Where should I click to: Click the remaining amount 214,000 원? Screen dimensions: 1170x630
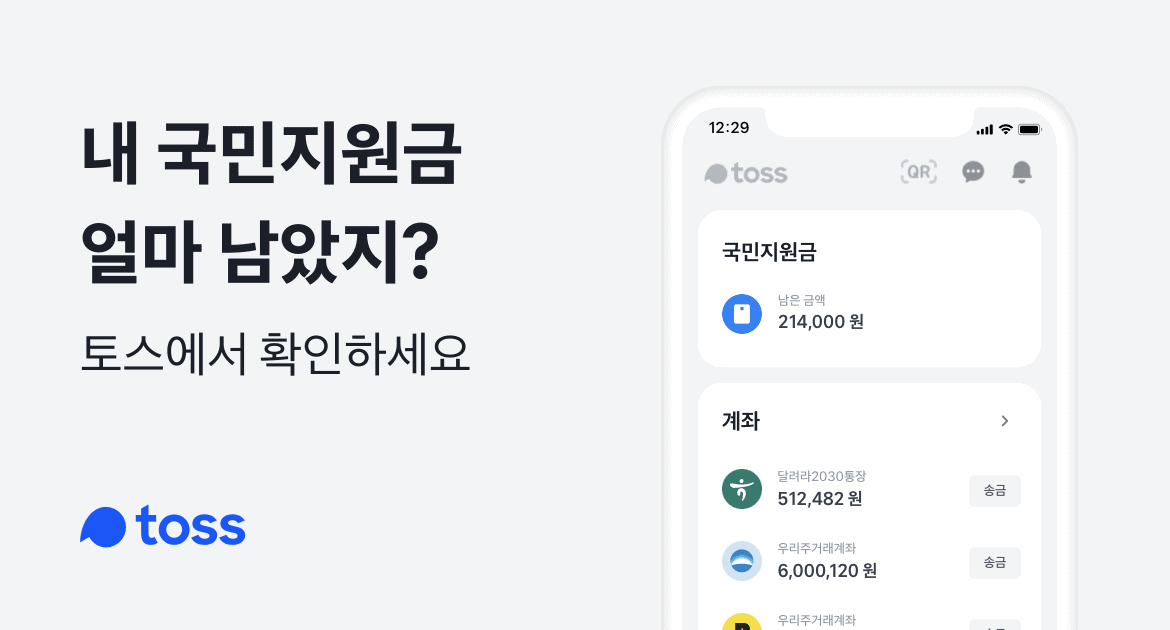[820, 322]
